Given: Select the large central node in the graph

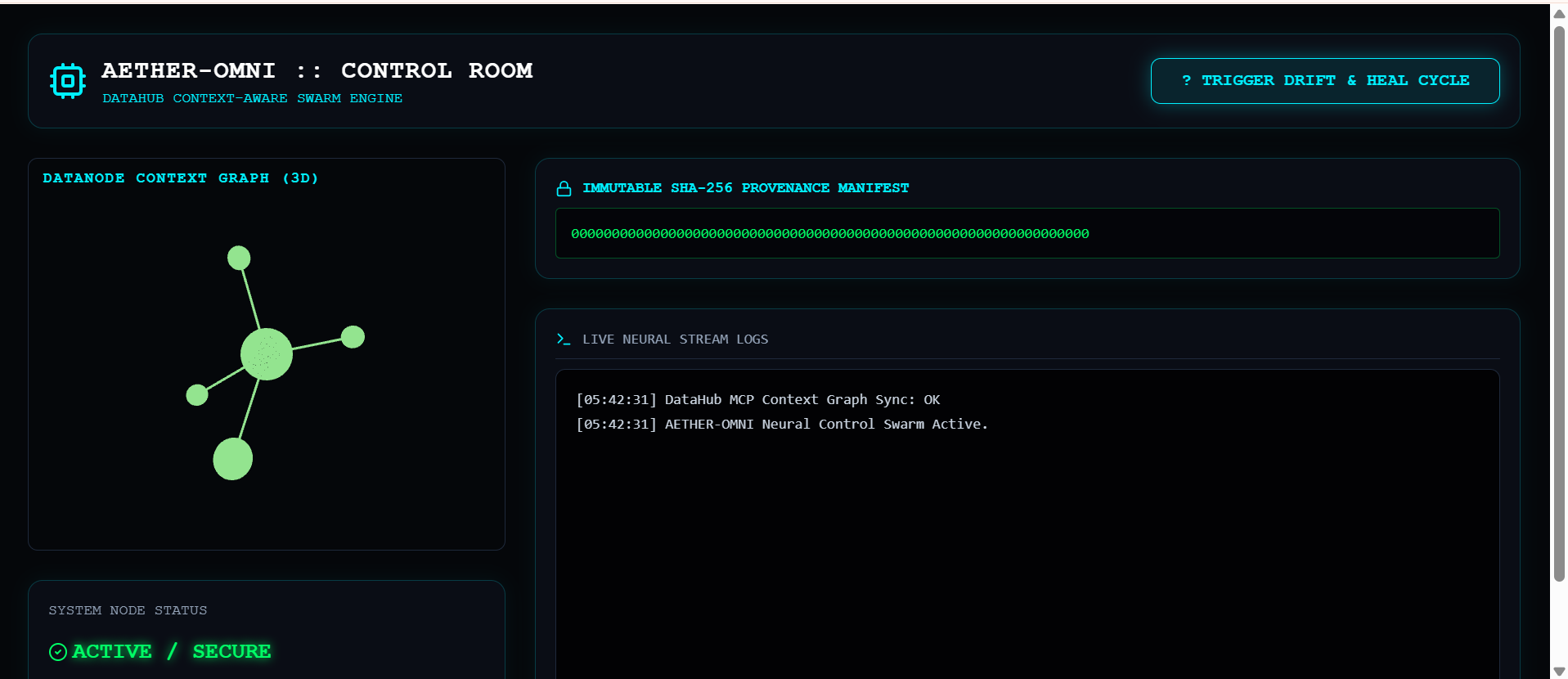Looking at the screenshot, I should tap(267, 354).
